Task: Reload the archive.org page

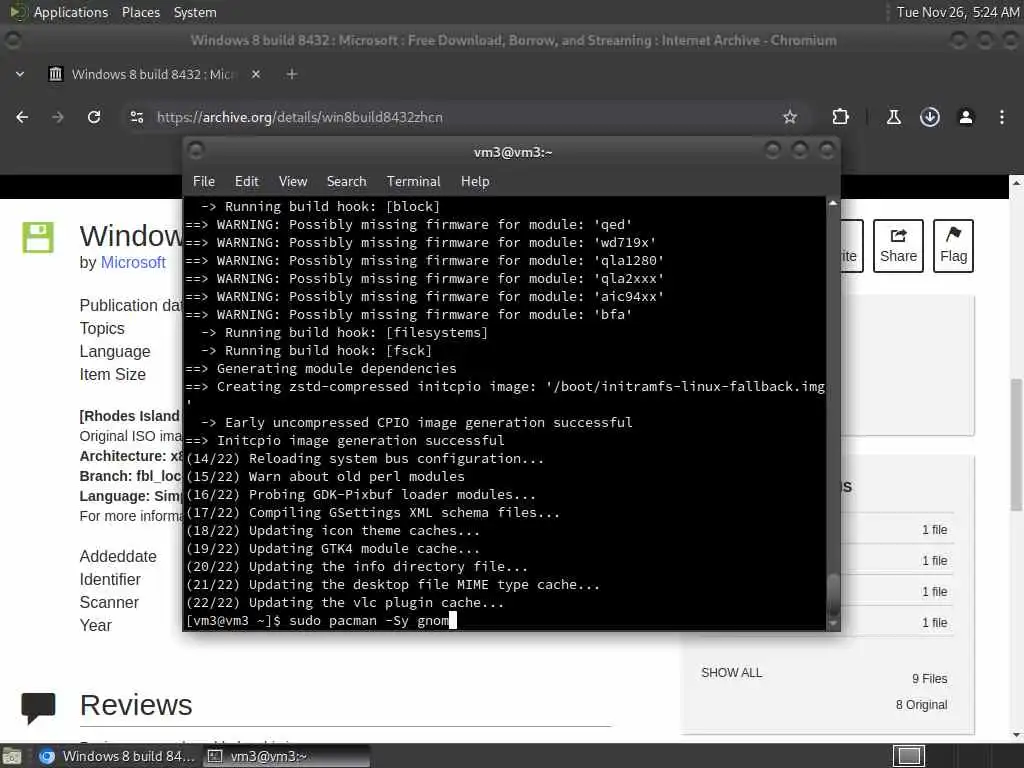Action: (x=94, y=117)
